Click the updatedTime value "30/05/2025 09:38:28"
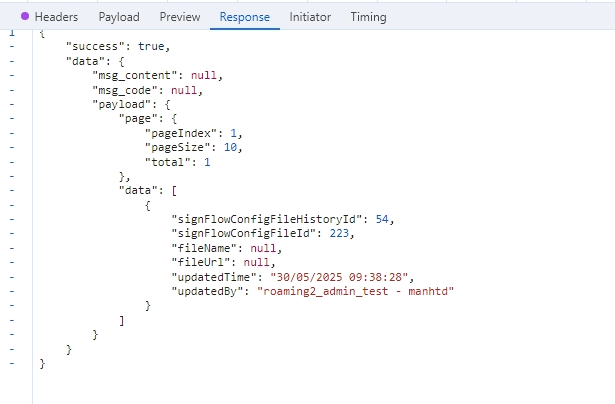Screen dimensions: 615x404 (336, 276)
